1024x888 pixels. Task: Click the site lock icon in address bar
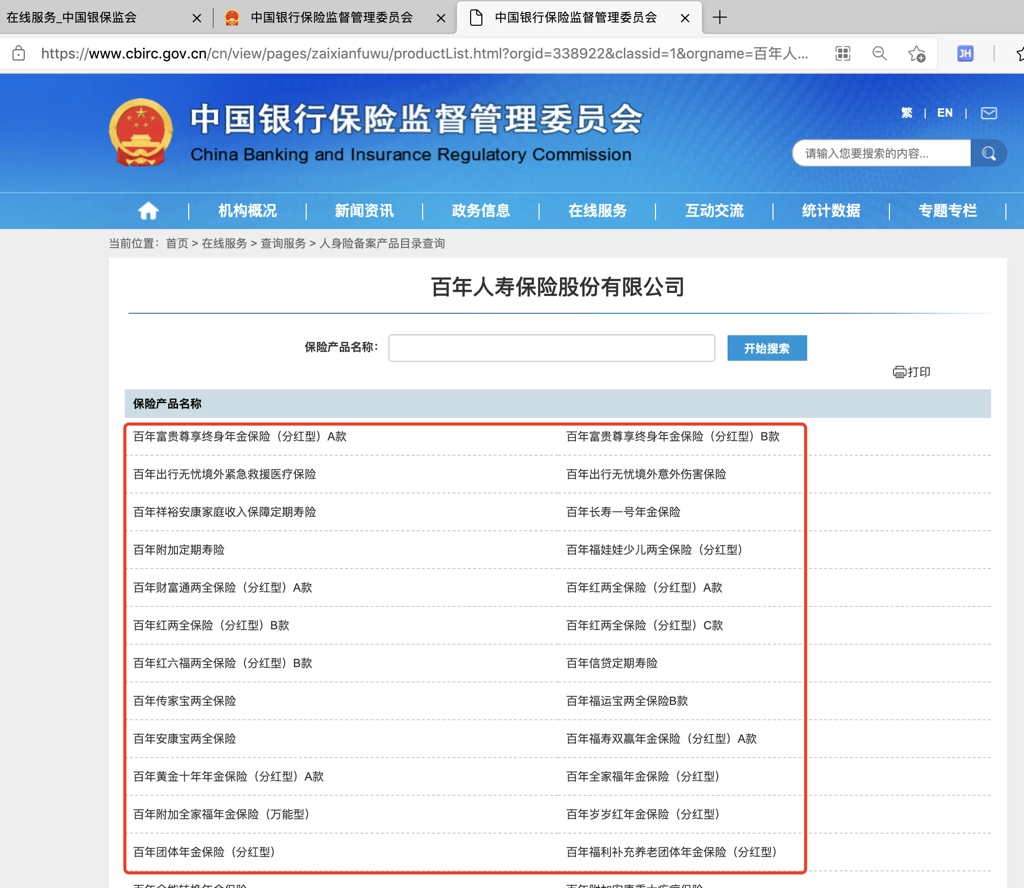click(x=19, y=54)
